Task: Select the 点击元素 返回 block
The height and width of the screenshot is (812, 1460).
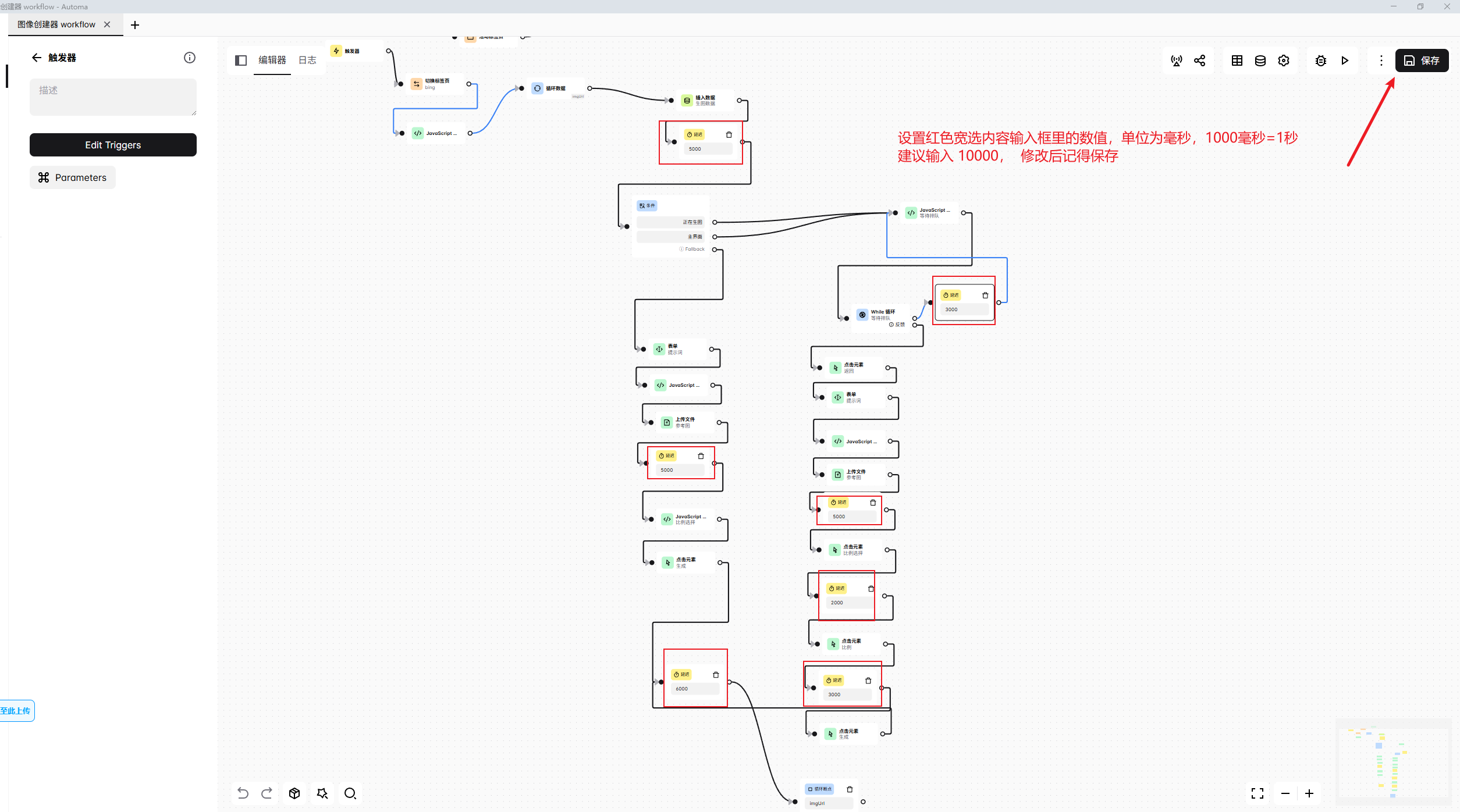Action: point(854,368)
